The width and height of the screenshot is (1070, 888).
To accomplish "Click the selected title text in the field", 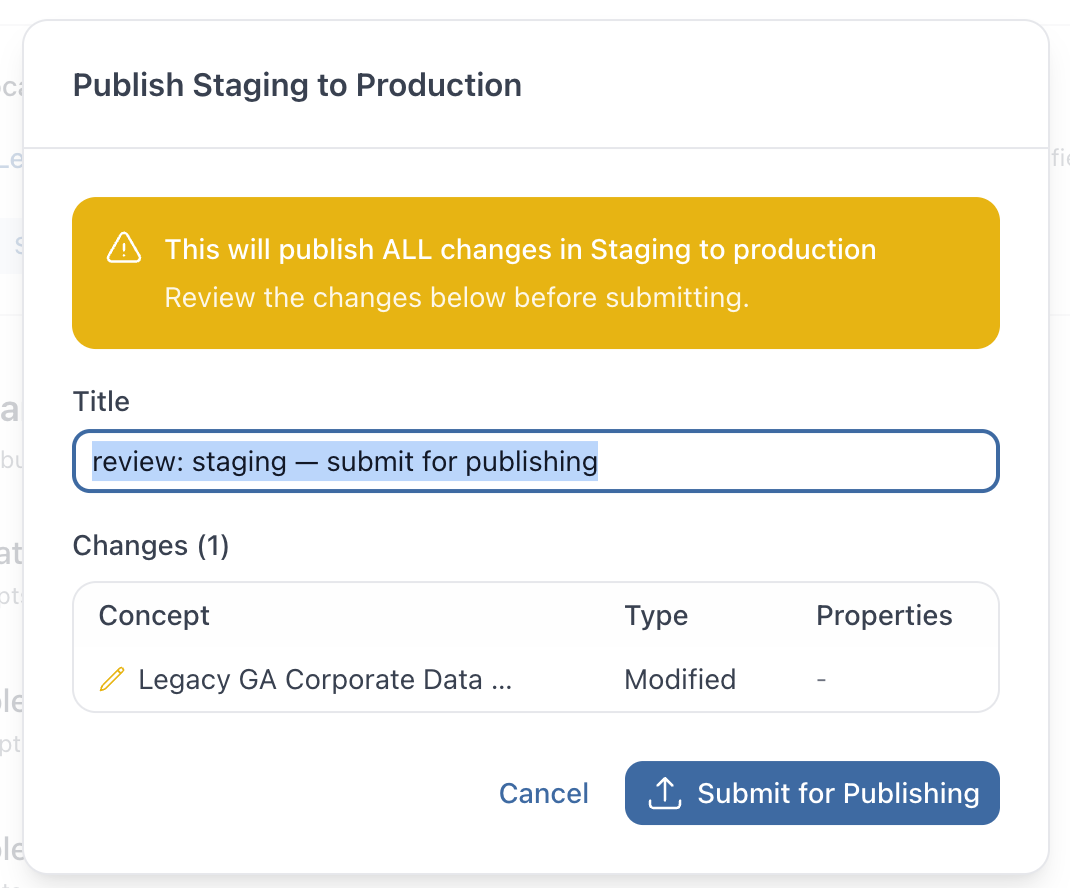I will coord(345,462).
